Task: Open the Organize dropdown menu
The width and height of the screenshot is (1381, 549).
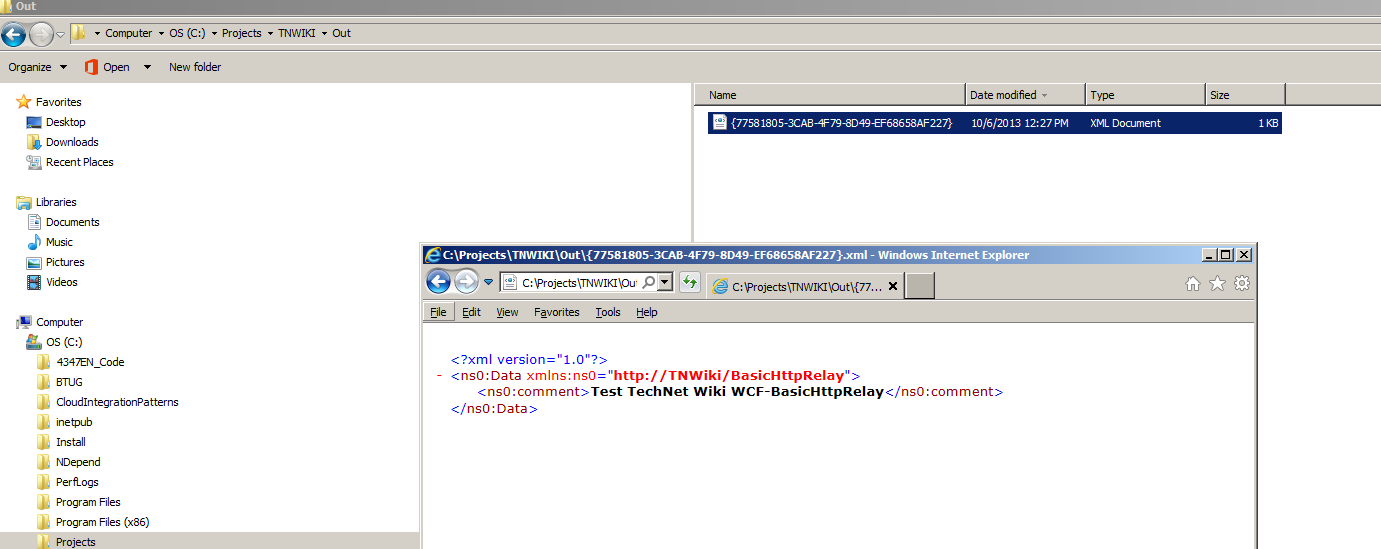Action: (37, 67)
